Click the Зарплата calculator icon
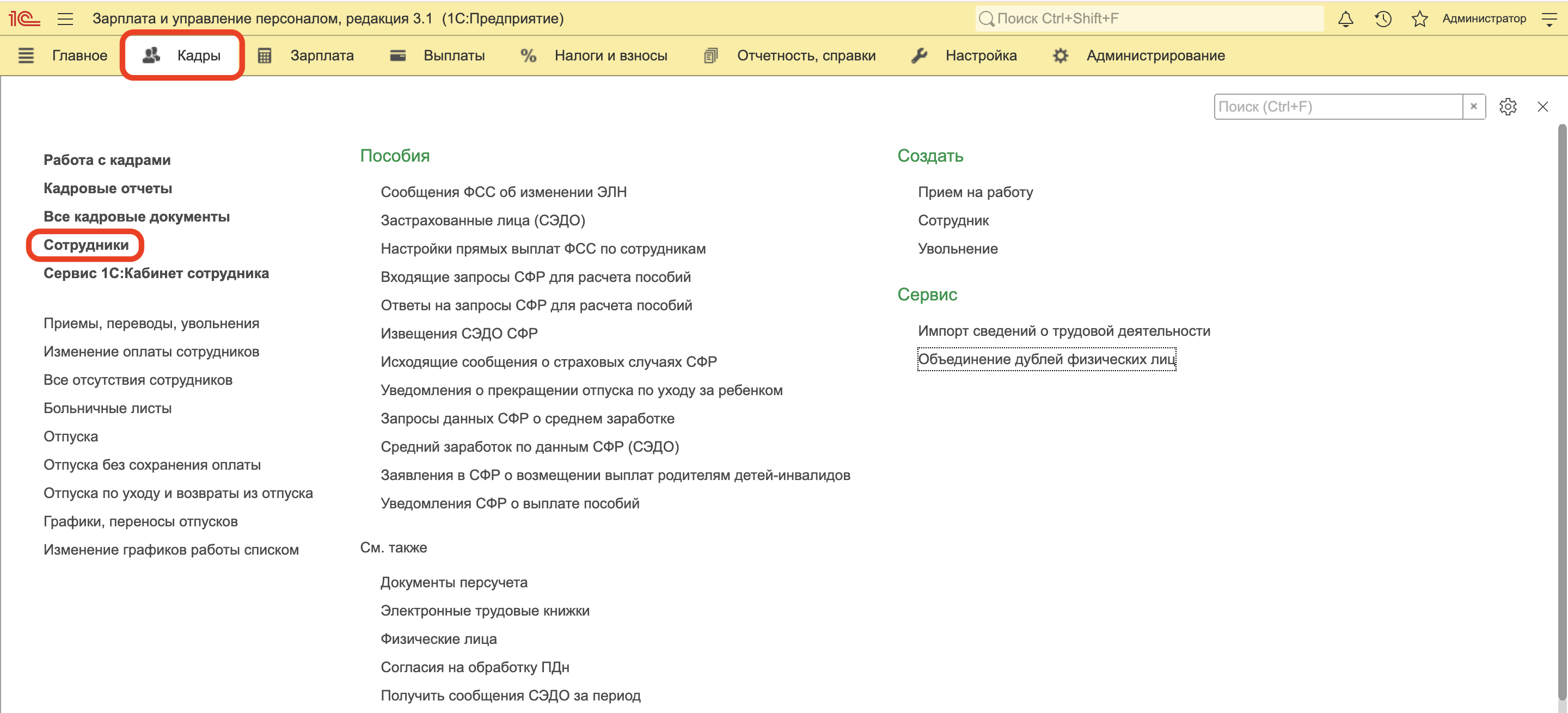This screenshot has height=713, width=1568. (x=264, y=56)
